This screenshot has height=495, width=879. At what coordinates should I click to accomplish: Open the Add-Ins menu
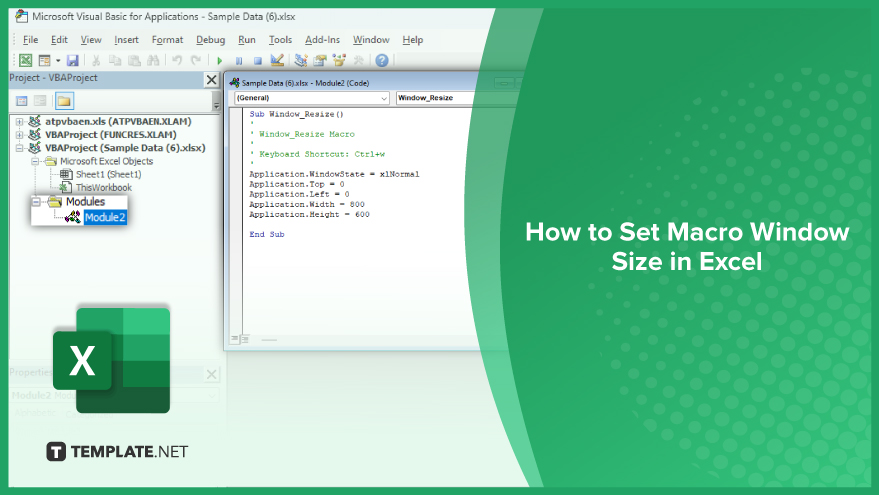[x=322, y=40]
